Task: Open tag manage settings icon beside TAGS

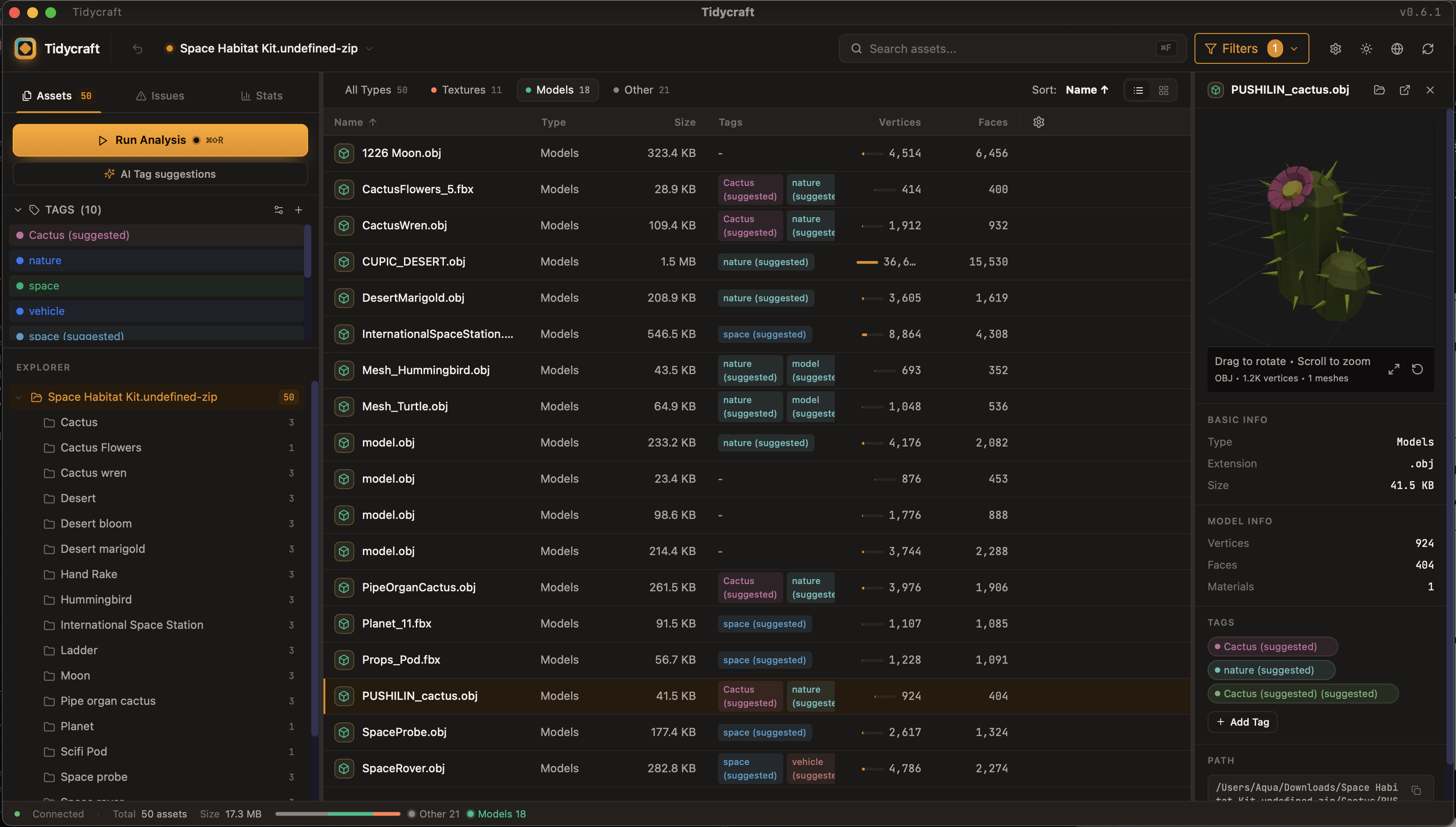Action: pos(278,209)
